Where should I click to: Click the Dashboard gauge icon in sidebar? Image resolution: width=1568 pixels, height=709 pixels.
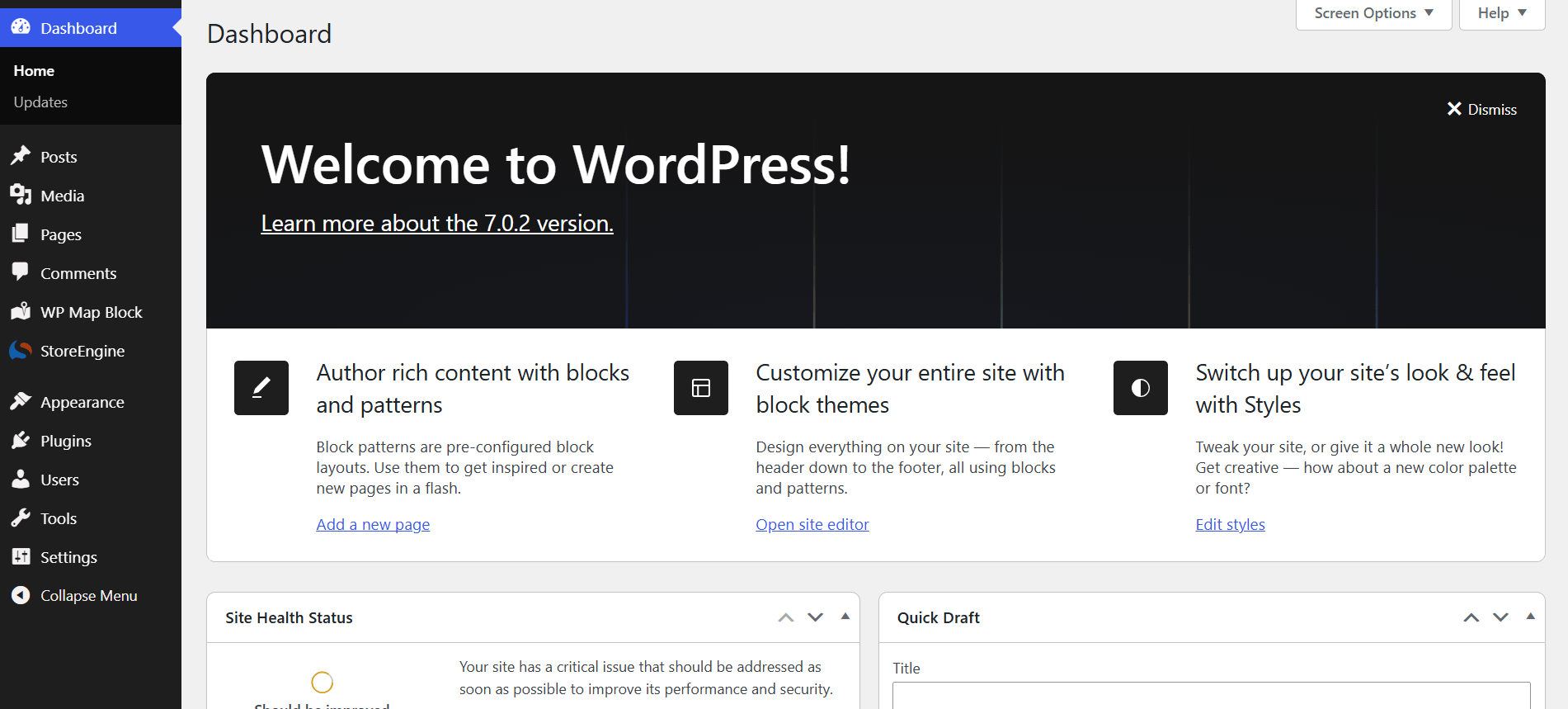[21, 27]
